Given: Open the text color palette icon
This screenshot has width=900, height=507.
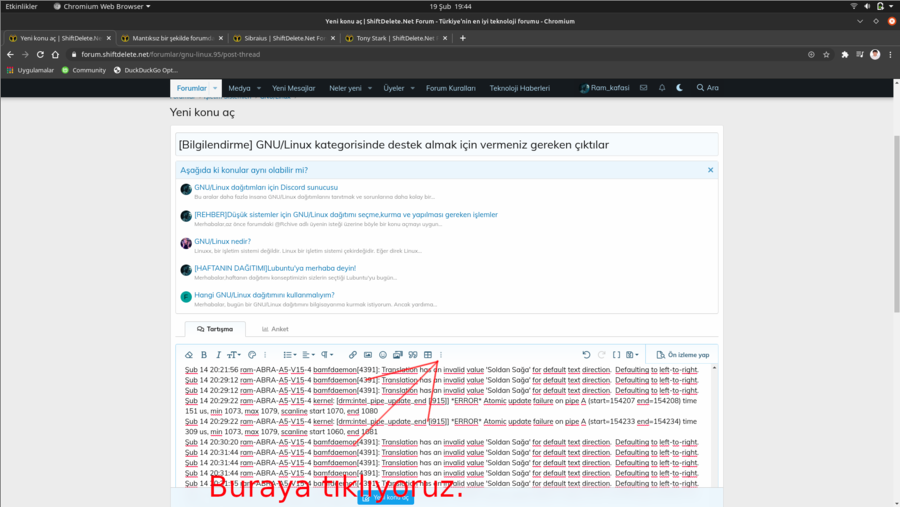Looking at the screenshot, I should 252,355.
